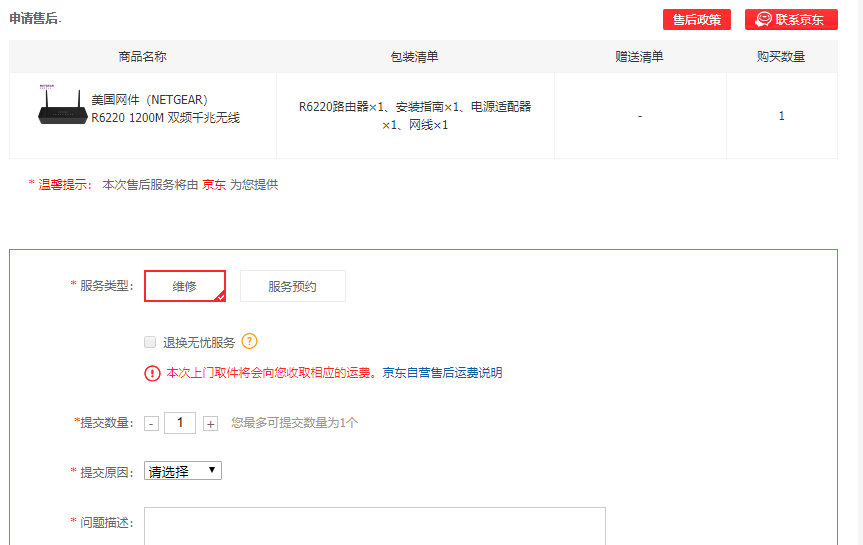
Task: Click the purchase quantity cell showing 1
Action: point(782,116)
